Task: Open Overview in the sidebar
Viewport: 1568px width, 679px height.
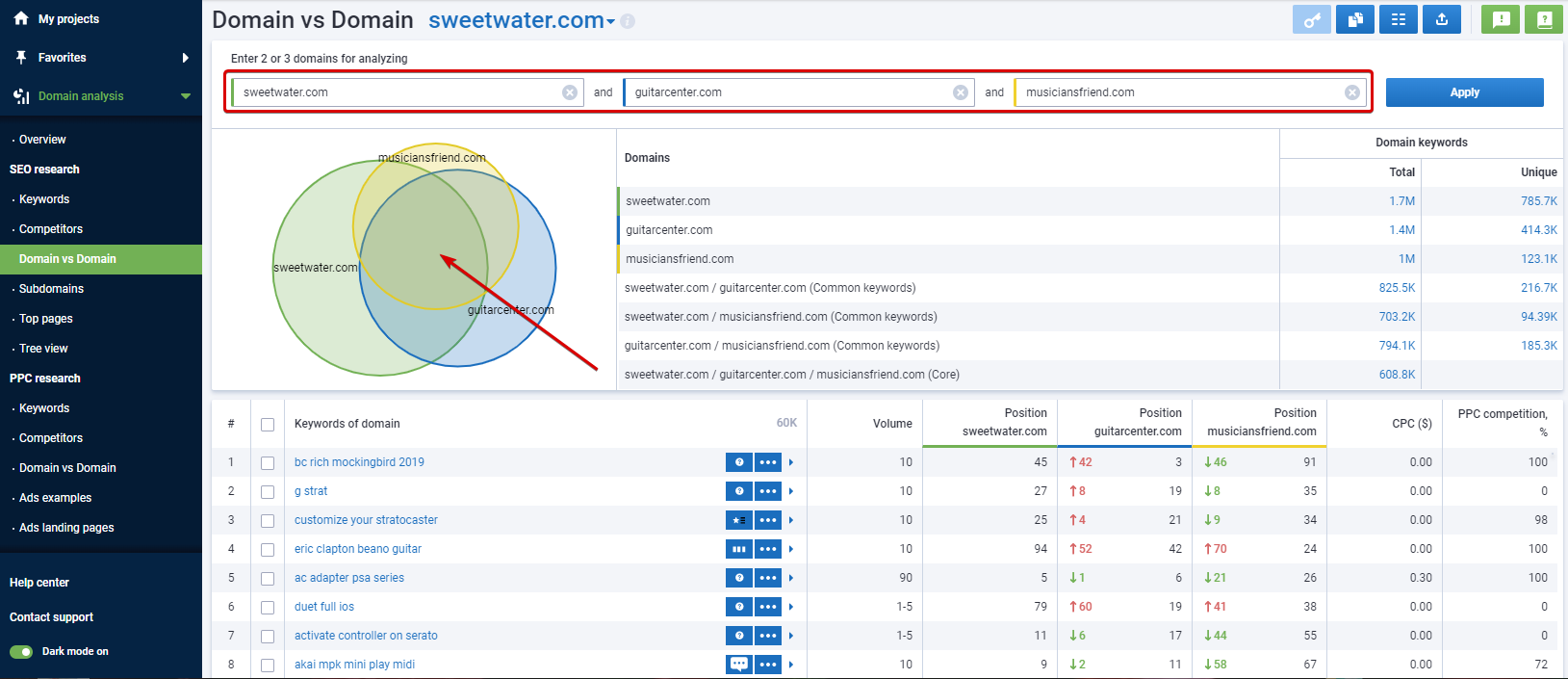Action: (x=42, y=140)
